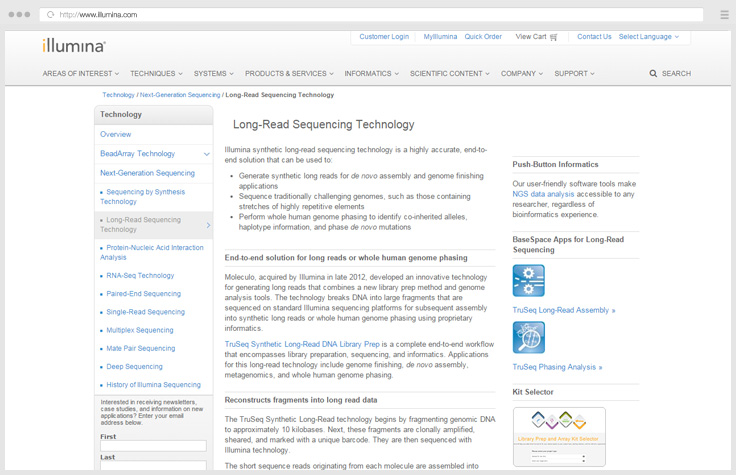
Task: Open the Scientific Content menu
Action: click(x=450, y=74)
